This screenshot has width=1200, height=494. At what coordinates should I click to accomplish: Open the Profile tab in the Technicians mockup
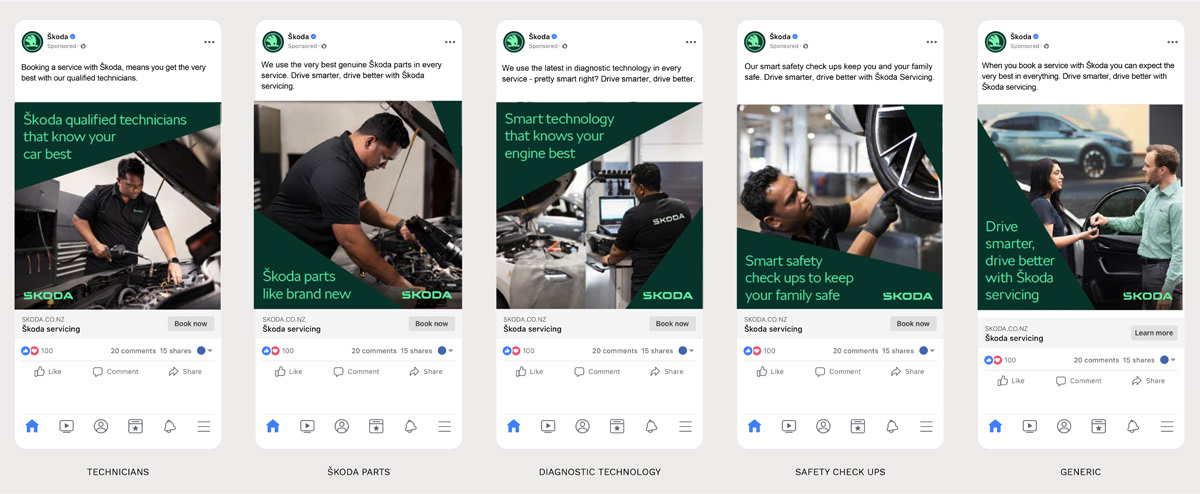[101, 426]
